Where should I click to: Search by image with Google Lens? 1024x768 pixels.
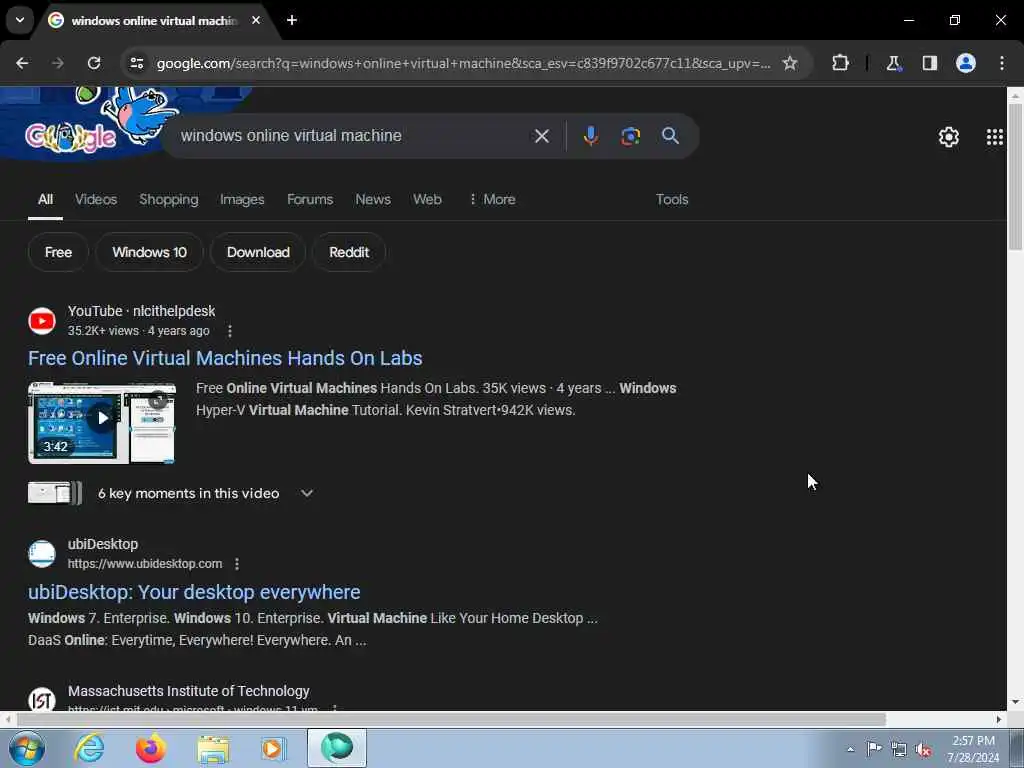pos(630,136)
